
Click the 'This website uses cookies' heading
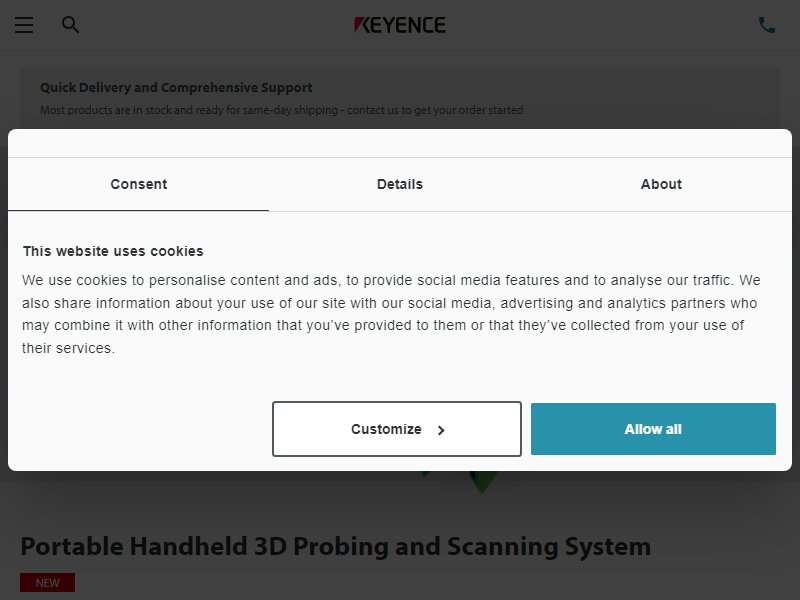click(113, 251)
